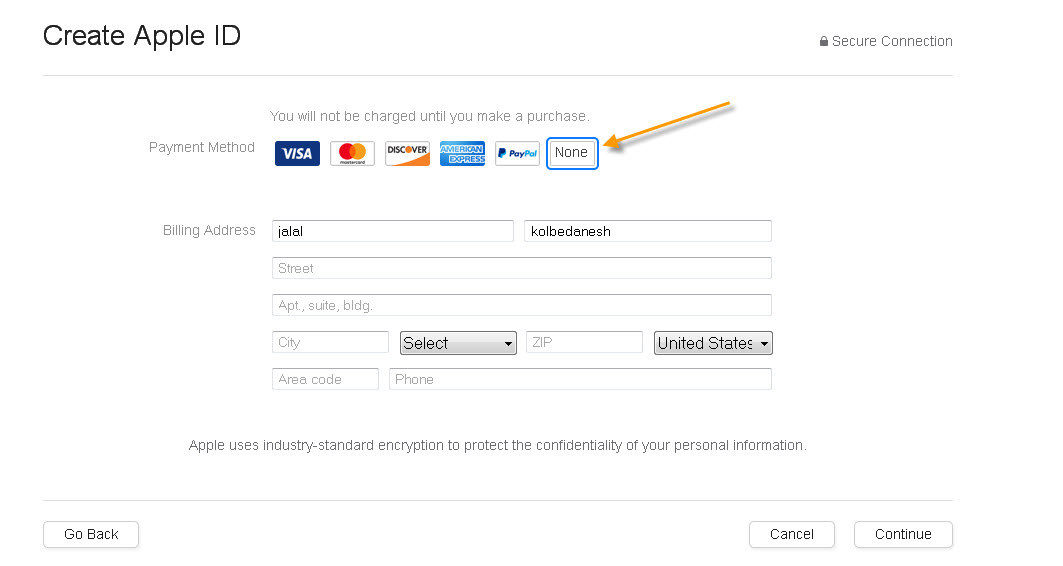Select None as payment method
This screenshot has width=1063, height=566.
(x=572, y=153)
